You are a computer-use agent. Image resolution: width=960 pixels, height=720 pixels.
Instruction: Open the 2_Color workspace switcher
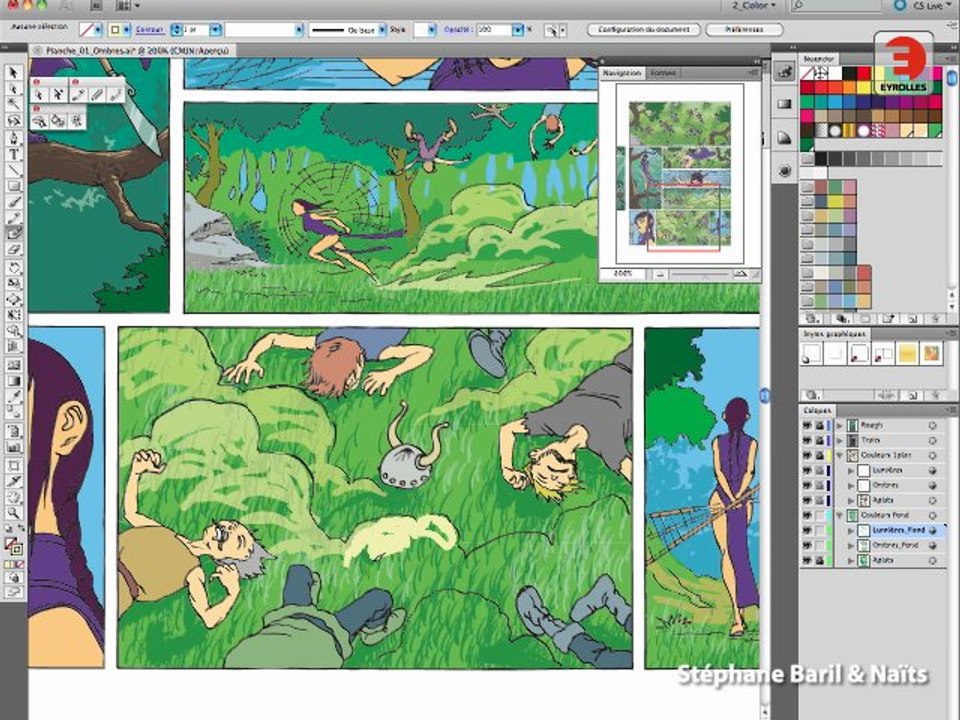(x=753, y=6)
